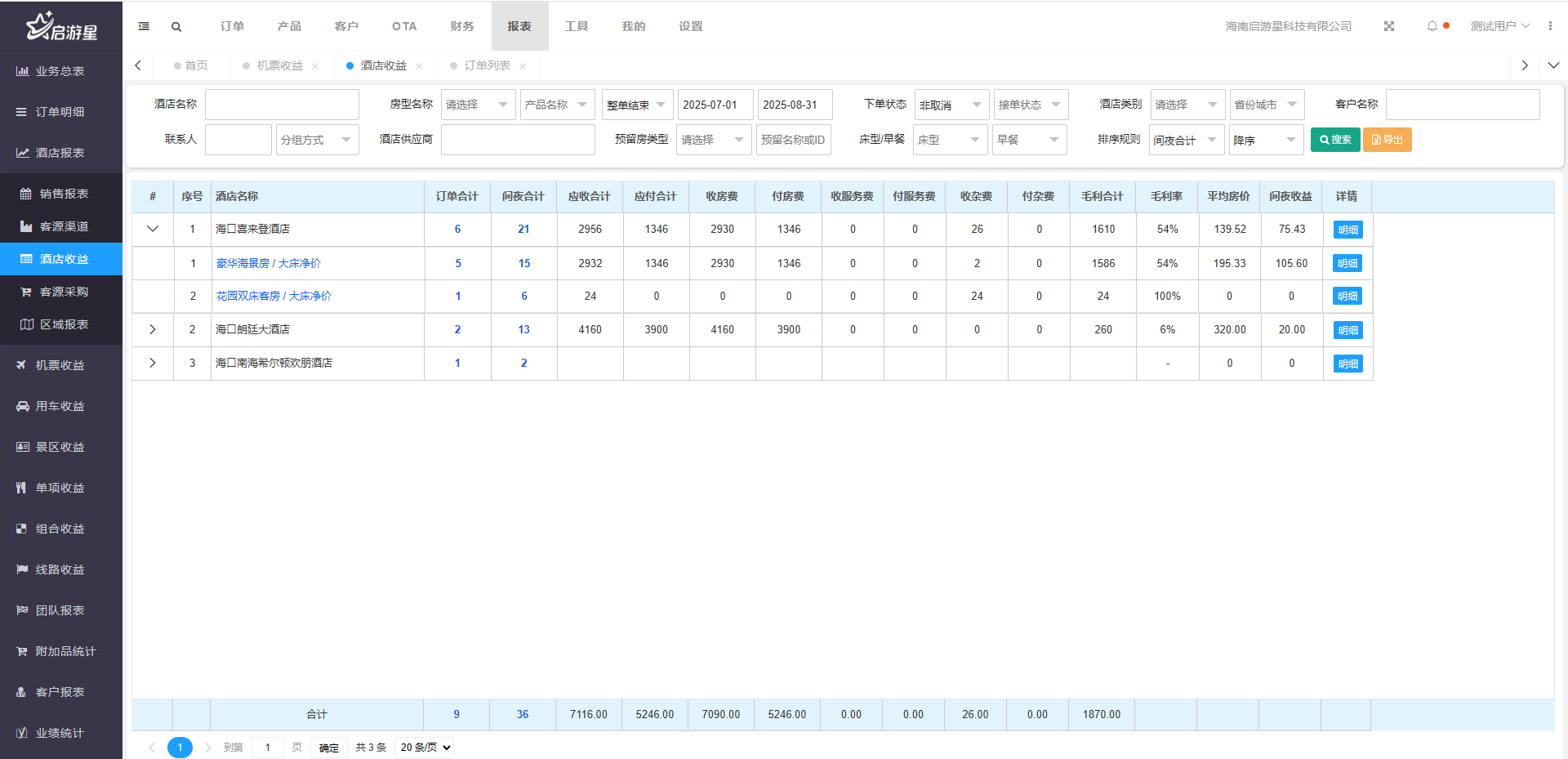Click the search magnifier icon in top bar
1568x759 pixels.
(x=176, y=27)
